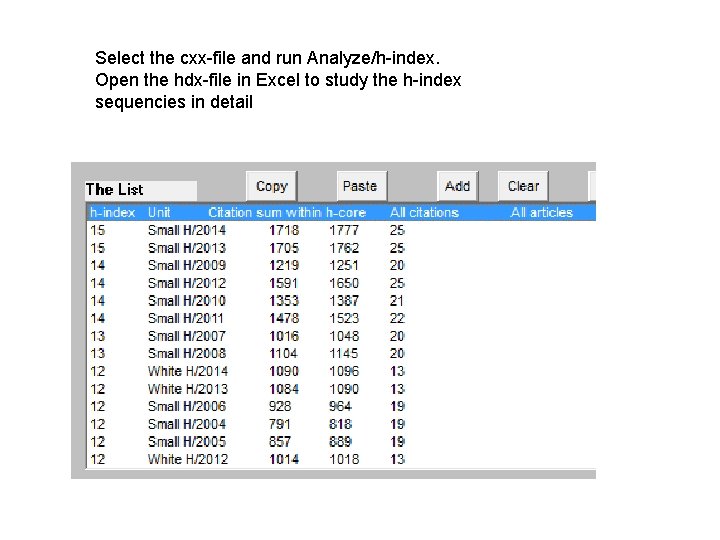Click the value 1048 in the list
720x540 pixels.
pos(344,336)
